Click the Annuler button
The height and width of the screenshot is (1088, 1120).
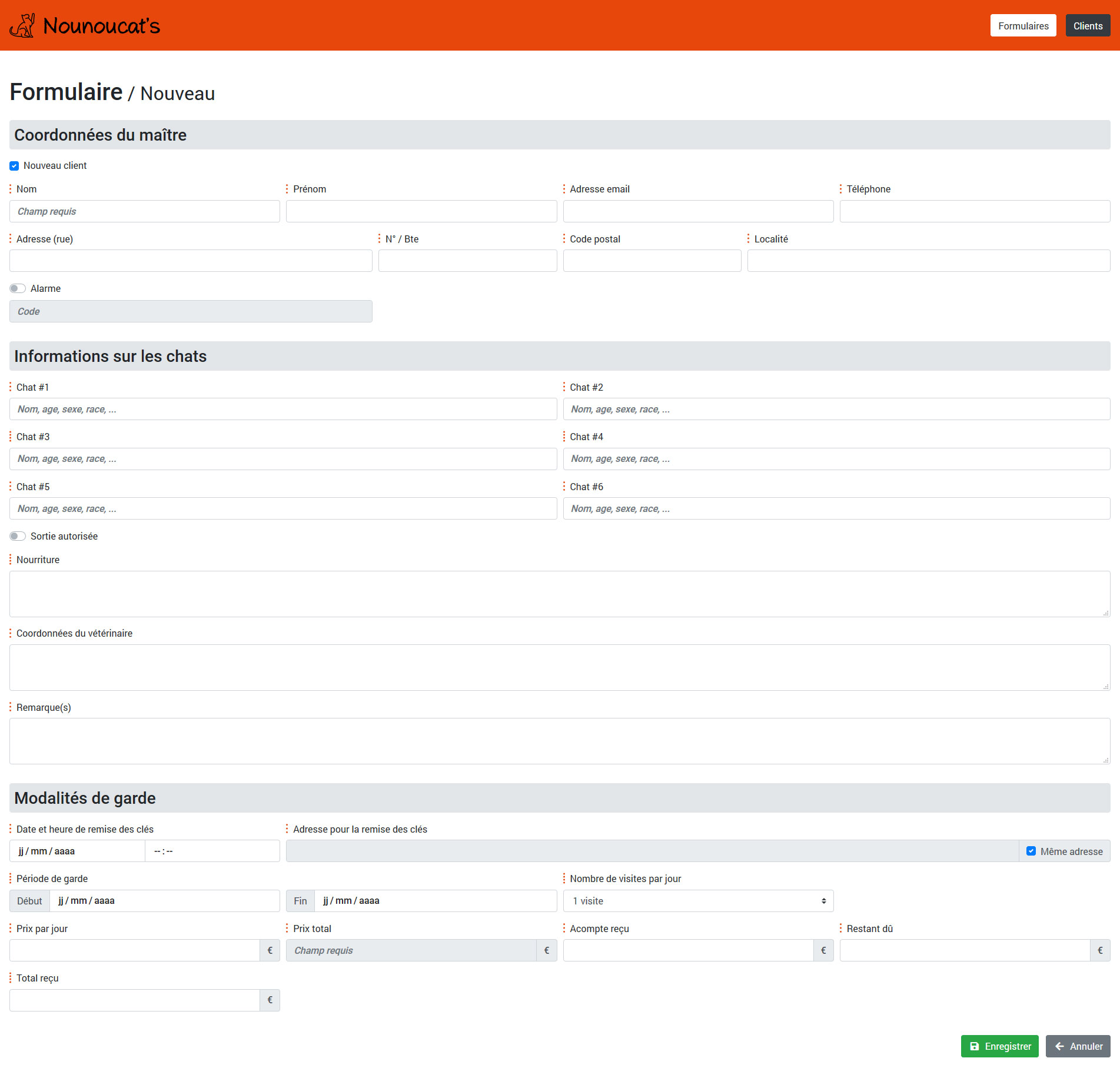click(1078, 1046)
